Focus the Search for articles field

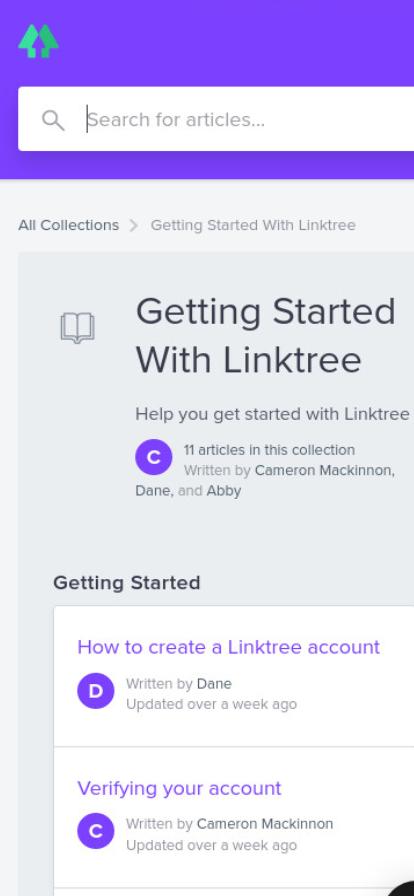click(216, 119)
